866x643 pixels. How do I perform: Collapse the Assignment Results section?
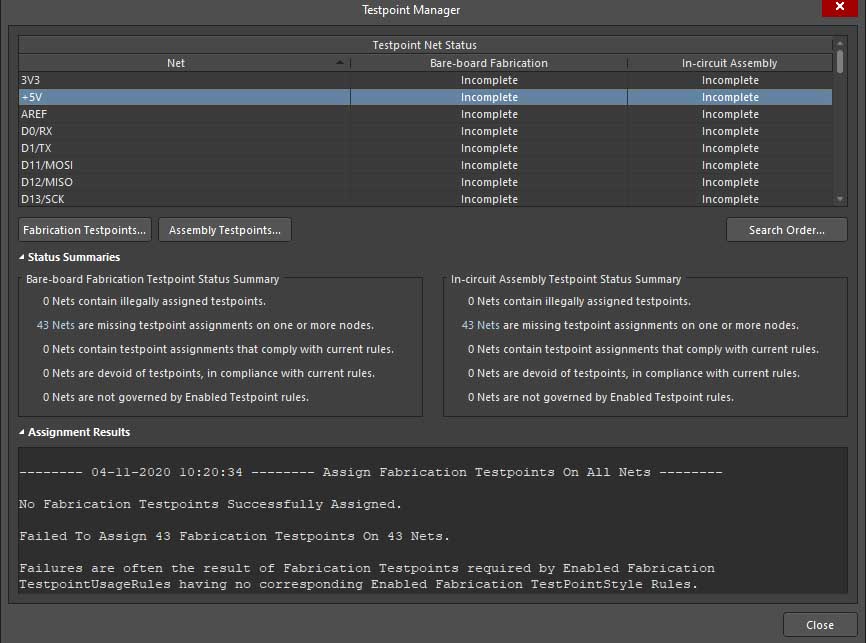(x=23, y=433)
